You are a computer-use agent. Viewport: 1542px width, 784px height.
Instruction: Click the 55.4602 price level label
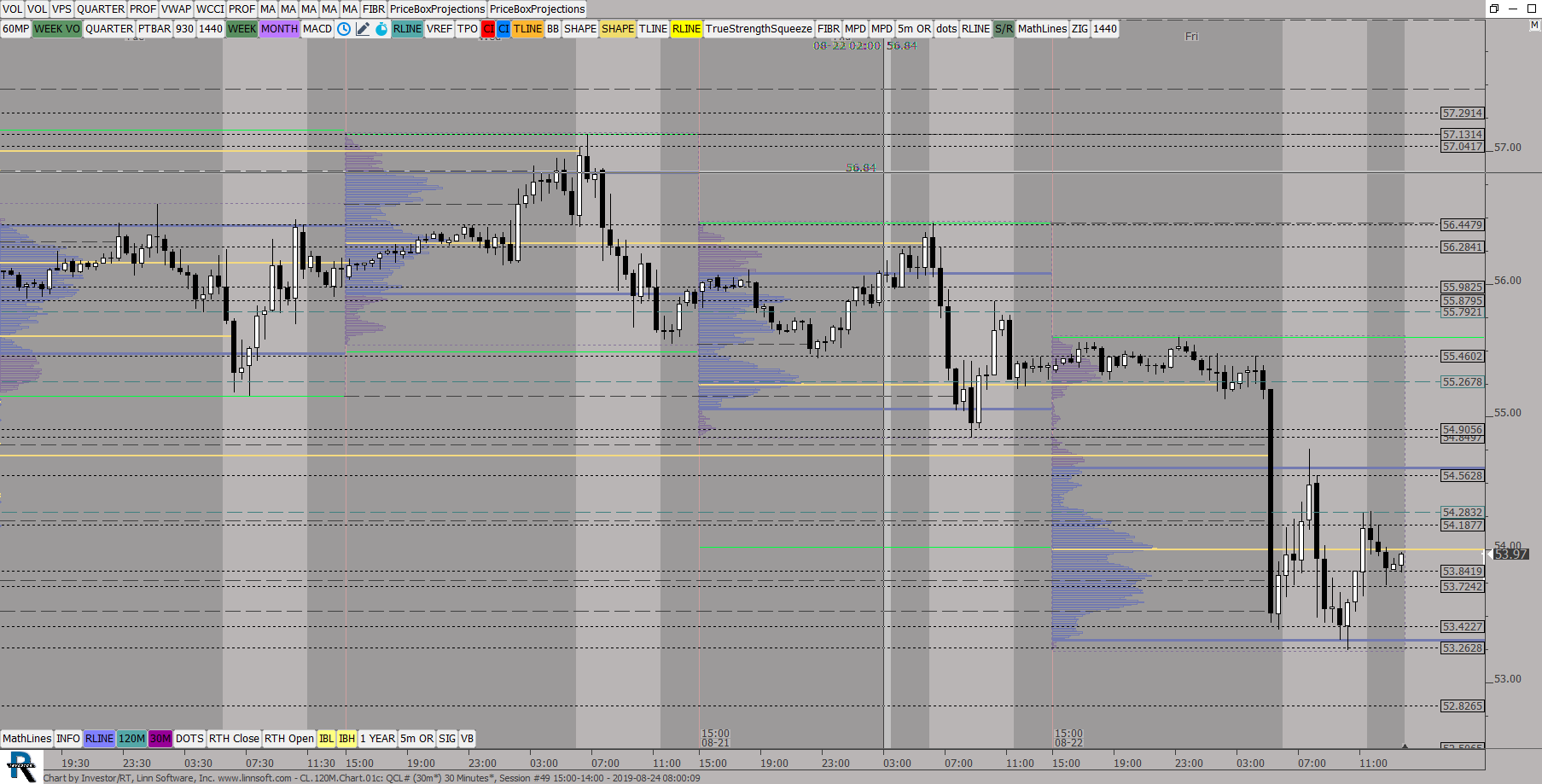coord(1463,356)
